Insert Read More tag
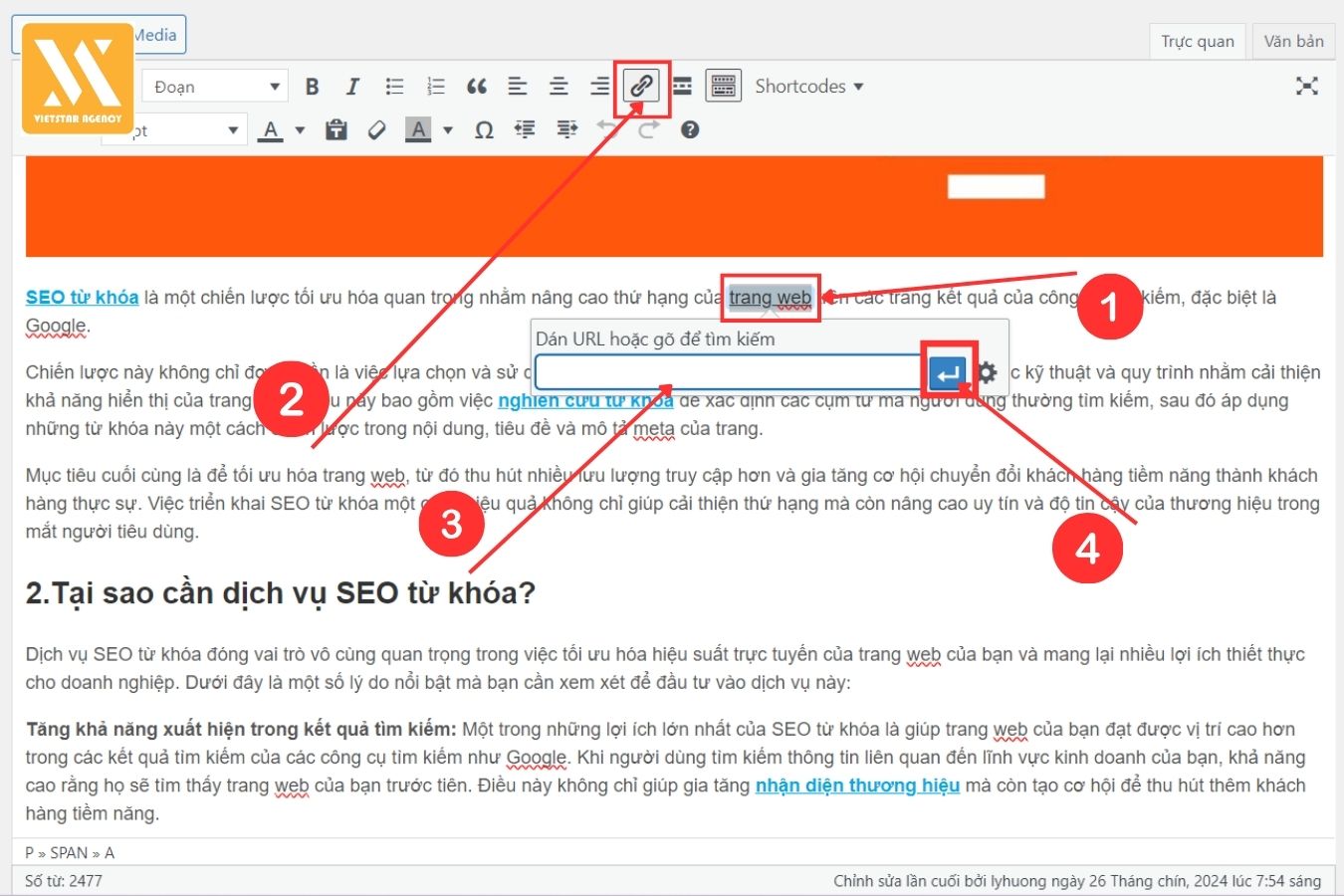This screenshot has width=1344, height=896. click(x=682, y=87)
